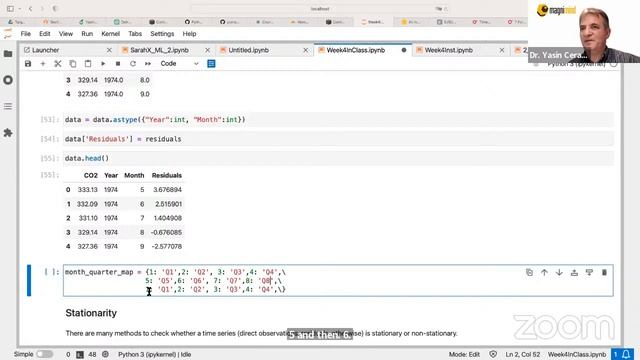Screen dimensions: 640x360
Task: Open the Settings menu
Action: click(162, 34)
